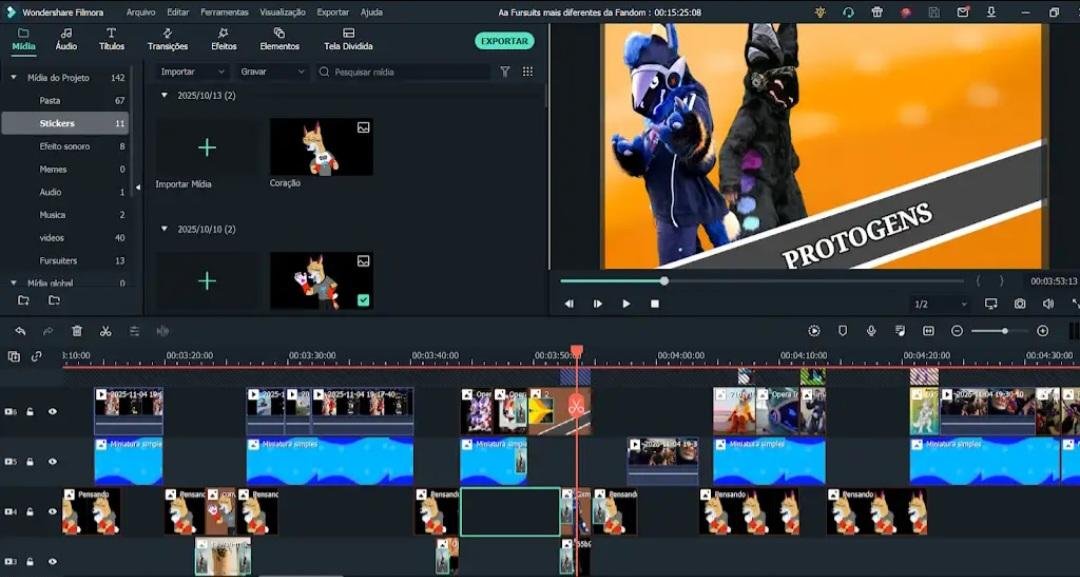Screen dimensions: 1080x577
Task: Take a snapshot with the camera icon
Action: click(x=1020, y=304)
